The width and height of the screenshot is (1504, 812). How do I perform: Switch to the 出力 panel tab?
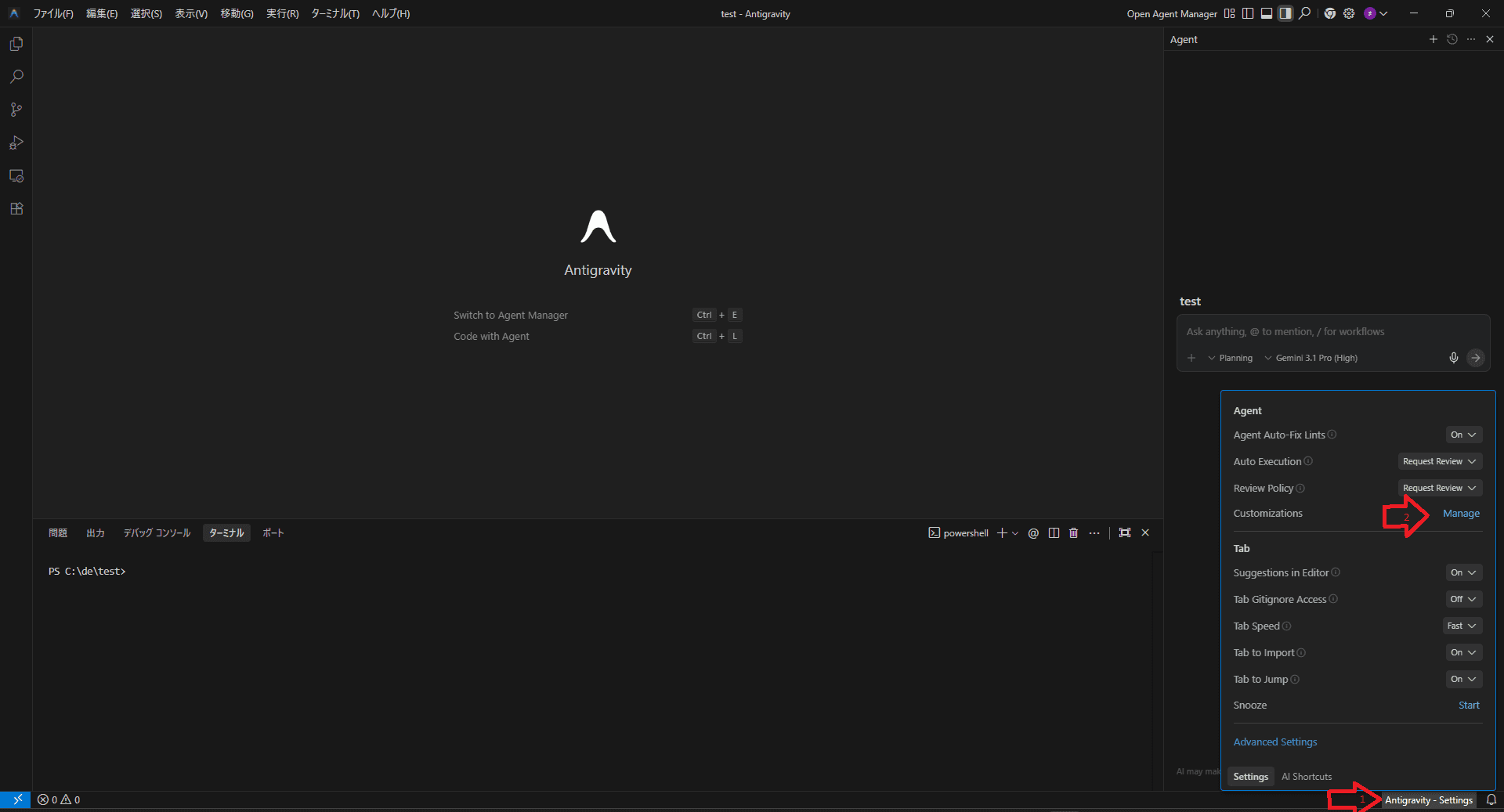coord(95,533)
